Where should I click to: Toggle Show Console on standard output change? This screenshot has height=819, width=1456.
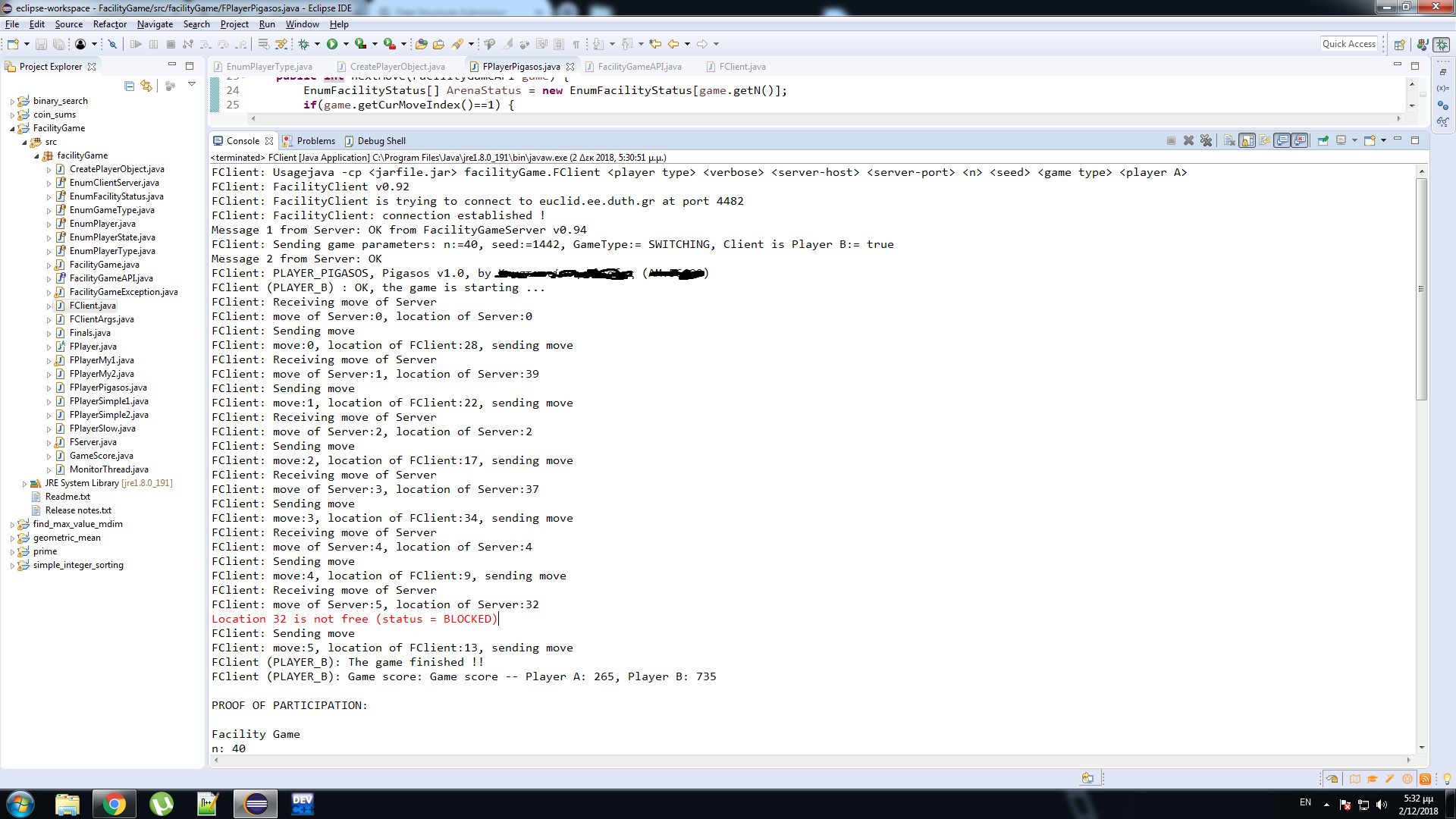(1282, 141)
